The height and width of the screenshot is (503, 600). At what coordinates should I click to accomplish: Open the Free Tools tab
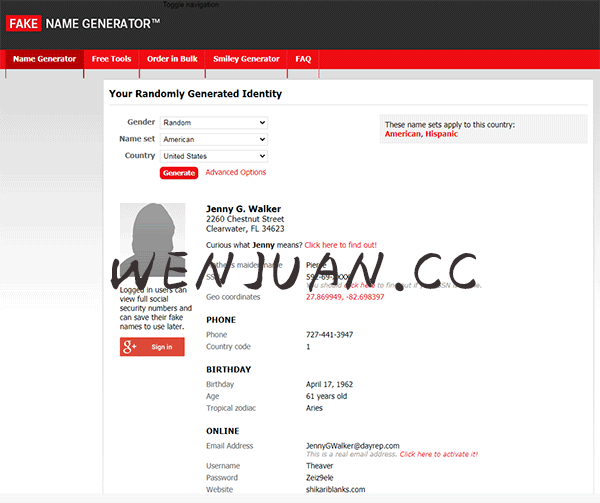pyautogui.click(x=111, y=59)
